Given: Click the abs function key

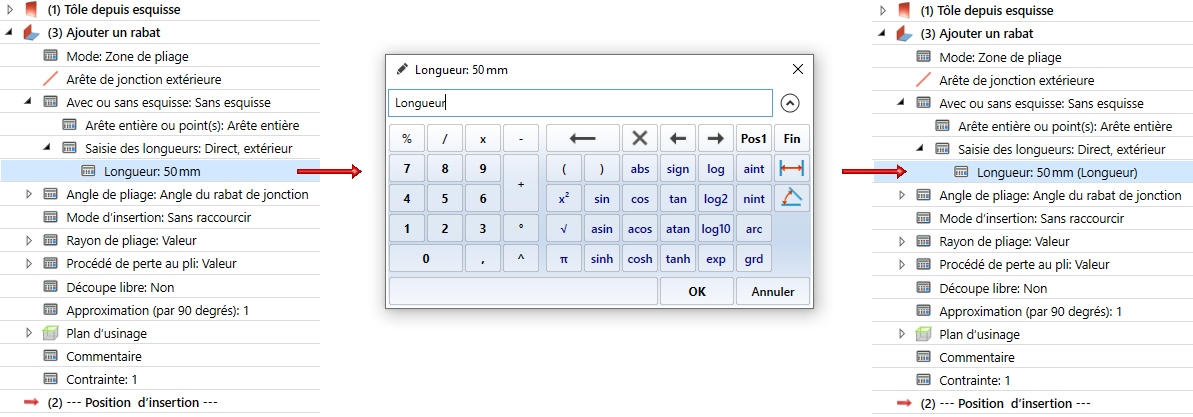Looking at the screenshot, I should point(640,169).
